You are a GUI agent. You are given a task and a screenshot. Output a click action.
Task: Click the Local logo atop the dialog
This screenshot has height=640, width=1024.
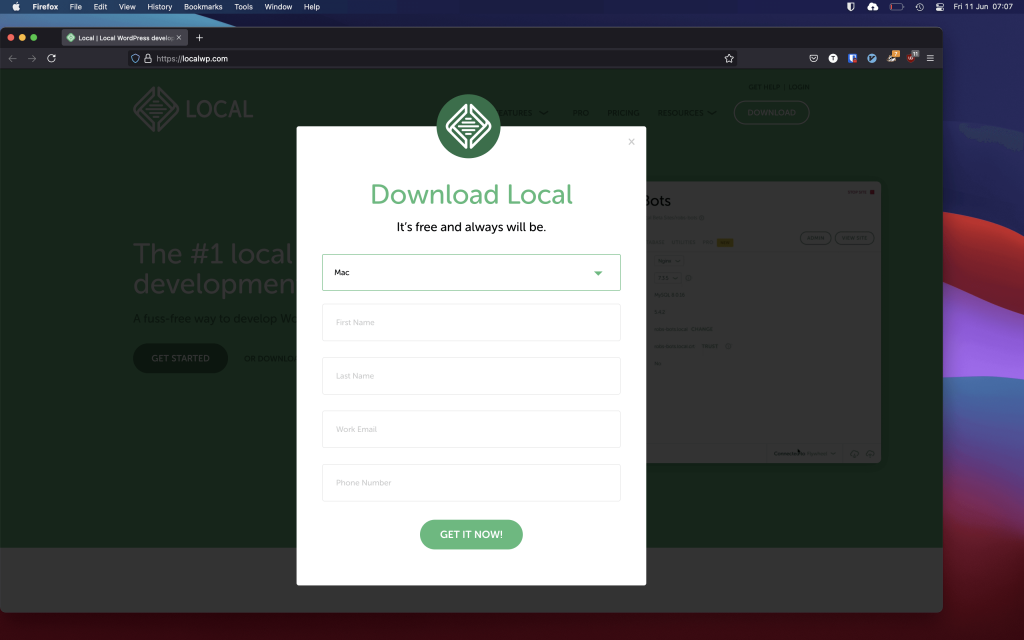[468, 126]
